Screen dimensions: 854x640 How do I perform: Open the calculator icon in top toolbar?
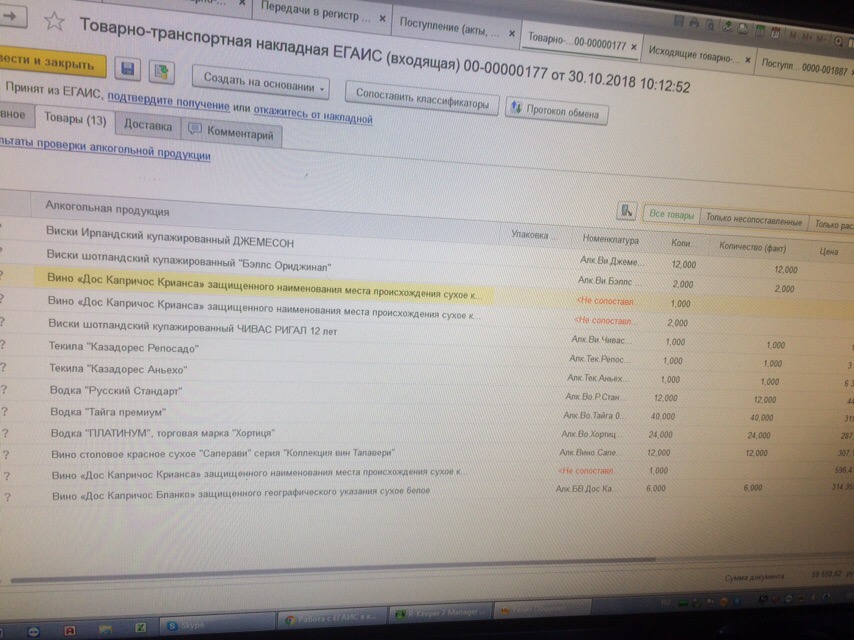760,31
